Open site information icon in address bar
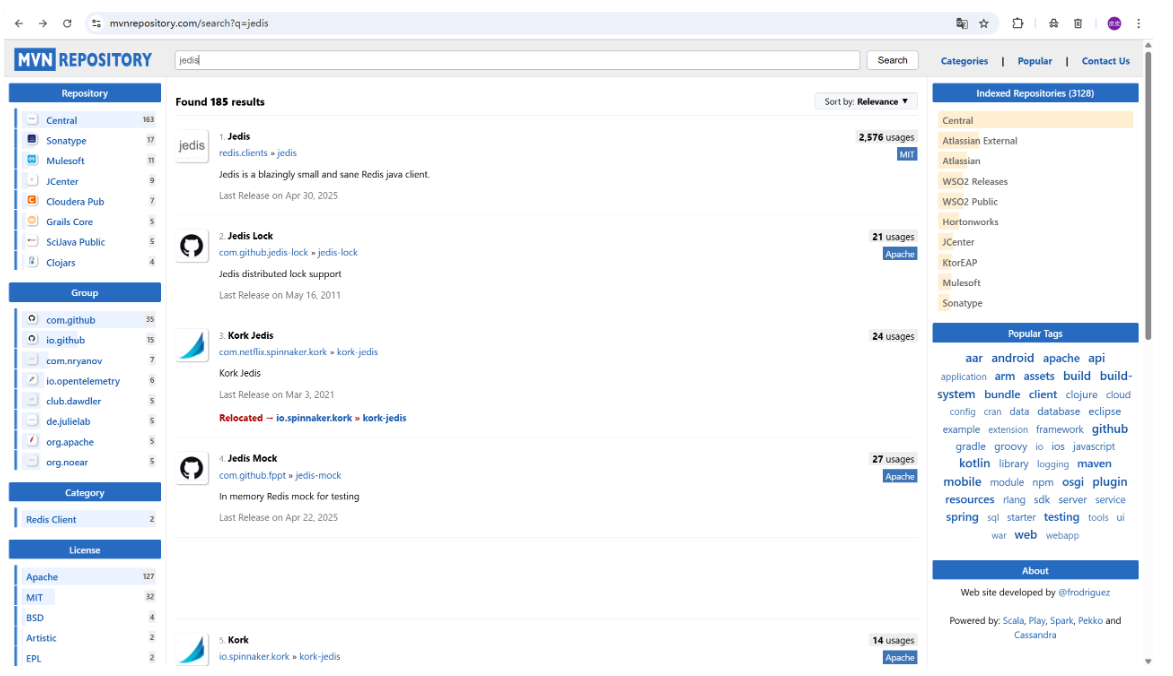The image size is (1173, 676). [x=97, y=23]
